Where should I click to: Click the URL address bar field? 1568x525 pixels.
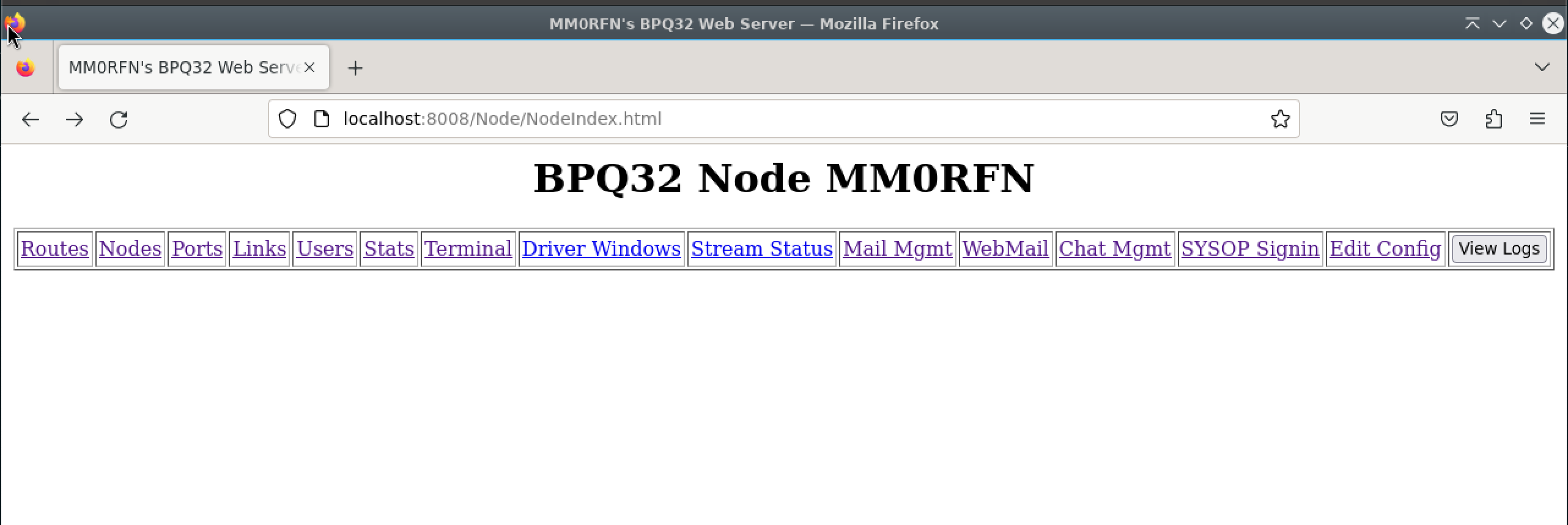795,119
